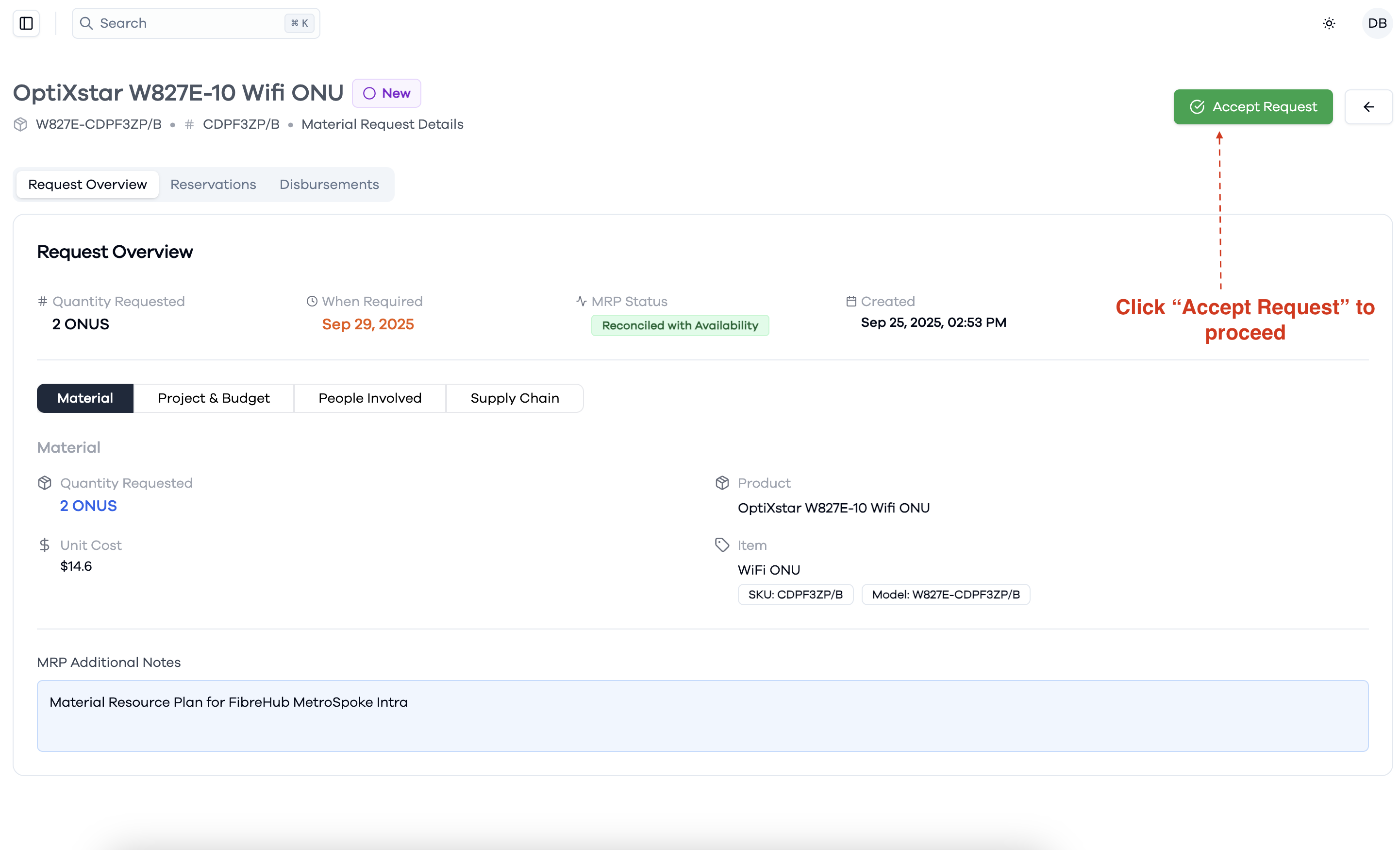This screenshot has height=850, width=1400.
Task: Click the $14.6 unit cost value
Action: (76, 566)
